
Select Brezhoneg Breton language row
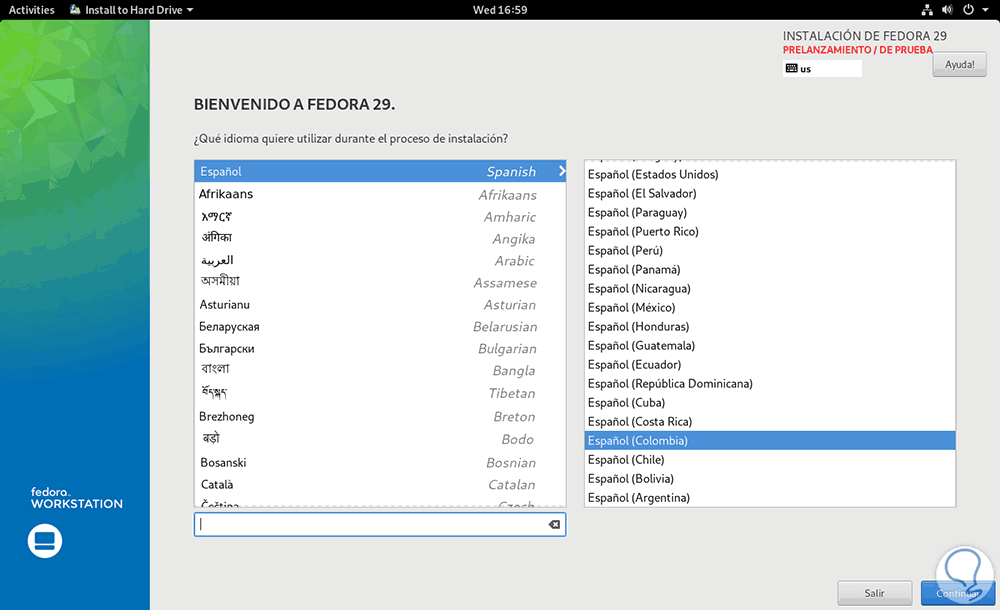[x=380, y=416]
